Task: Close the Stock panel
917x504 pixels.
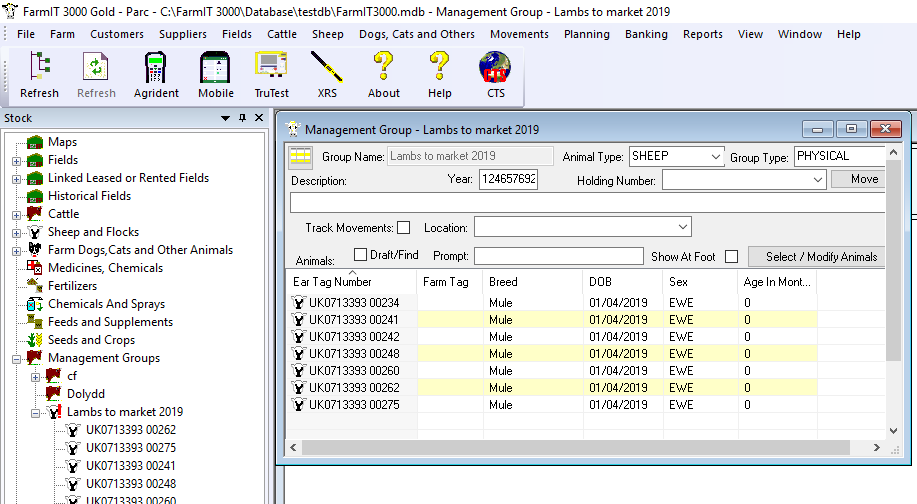Action: [x=259, y=118]
